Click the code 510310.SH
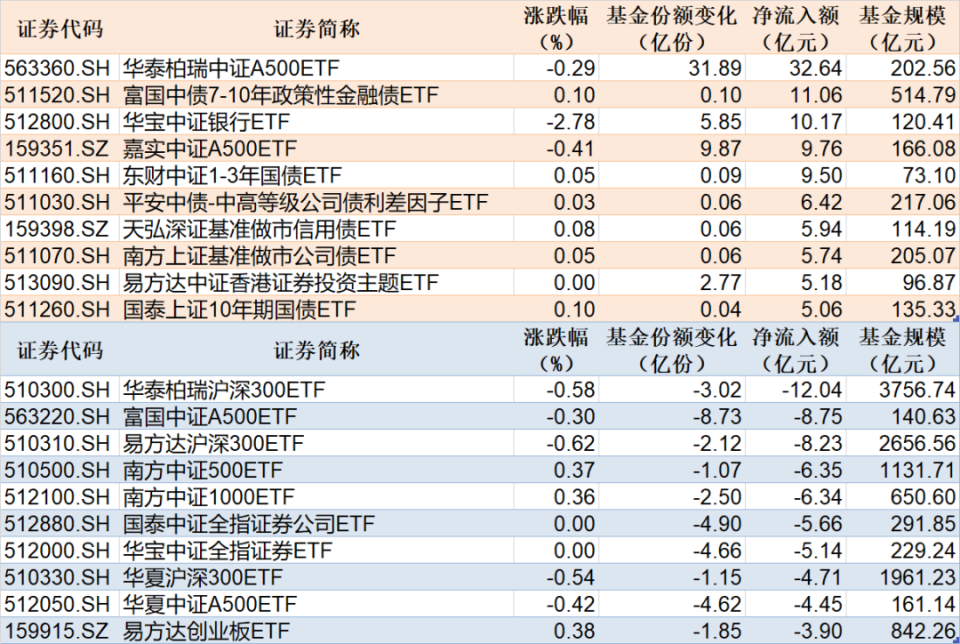Viewport: 960px width, 644px height. (57, 444)
